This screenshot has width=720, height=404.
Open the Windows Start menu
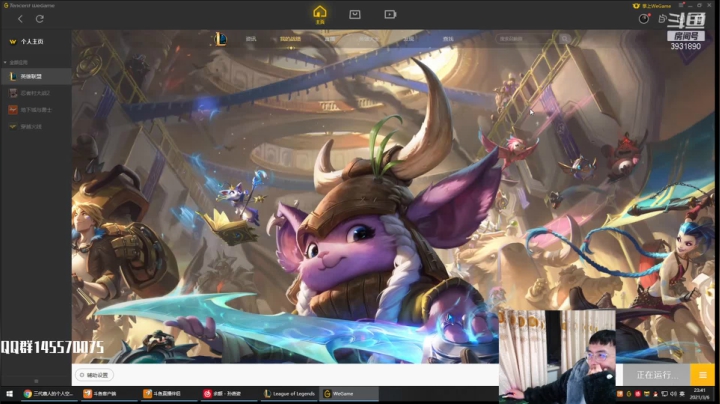click(x=9, y=394)
